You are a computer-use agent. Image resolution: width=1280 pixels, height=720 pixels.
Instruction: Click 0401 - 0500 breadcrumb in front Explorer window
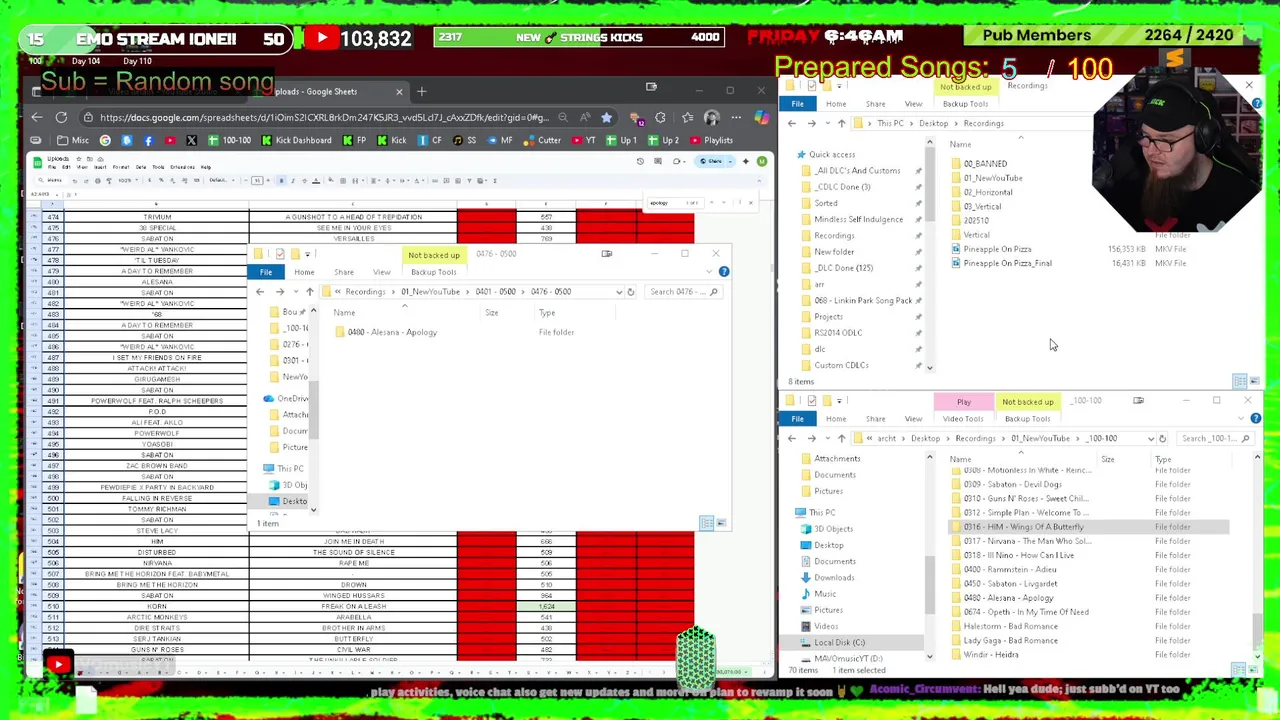pos(496,292)
